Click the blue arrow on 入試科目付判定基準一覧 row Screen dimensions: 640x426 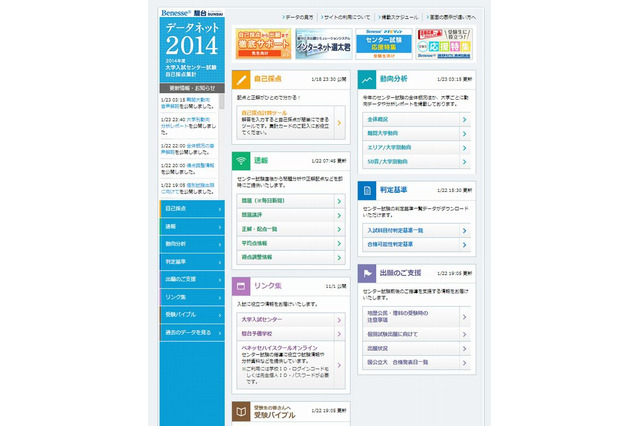[x=464, y=231]
